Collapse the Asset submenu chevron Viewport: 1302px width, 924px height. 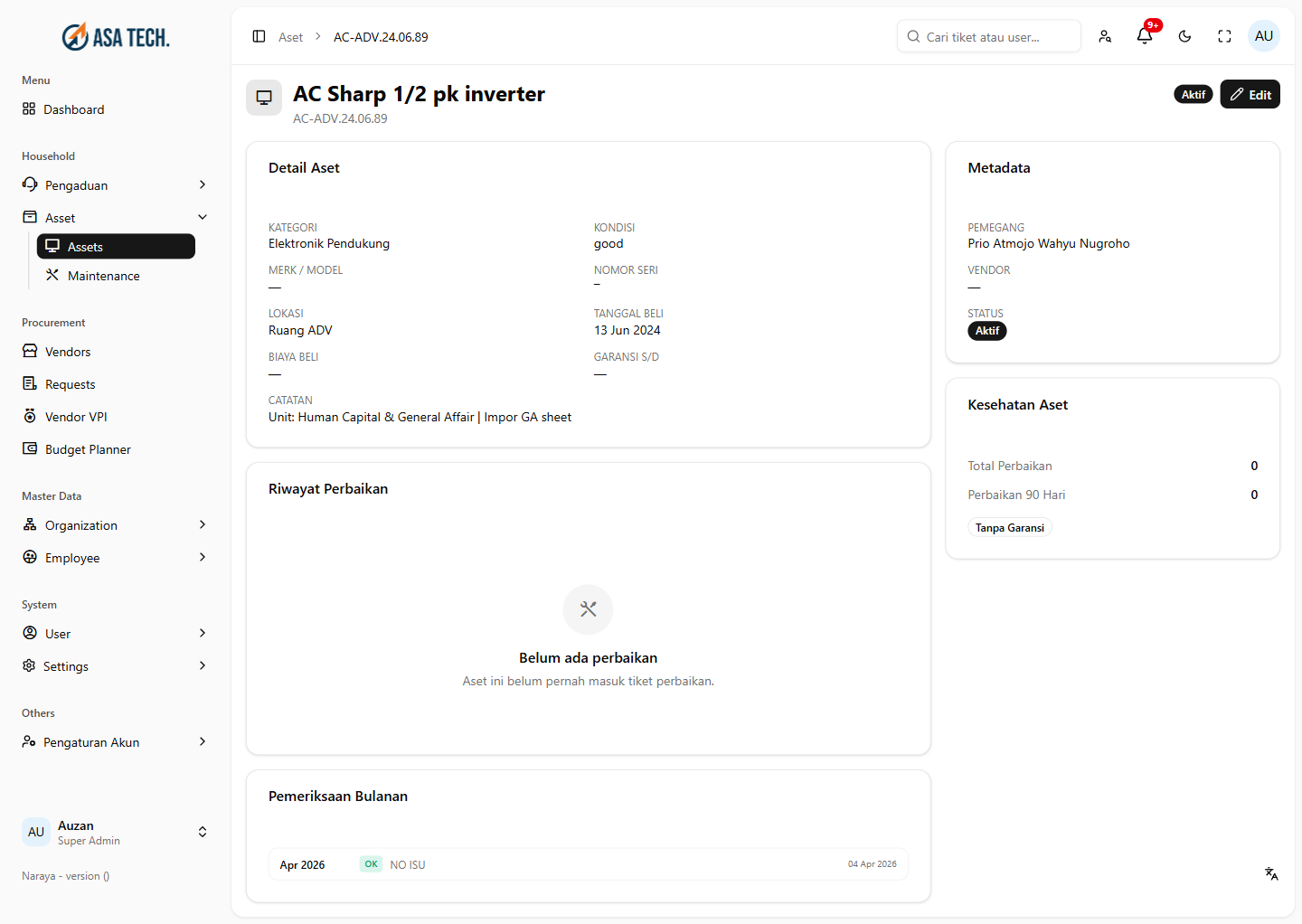(x=203, y=217)
